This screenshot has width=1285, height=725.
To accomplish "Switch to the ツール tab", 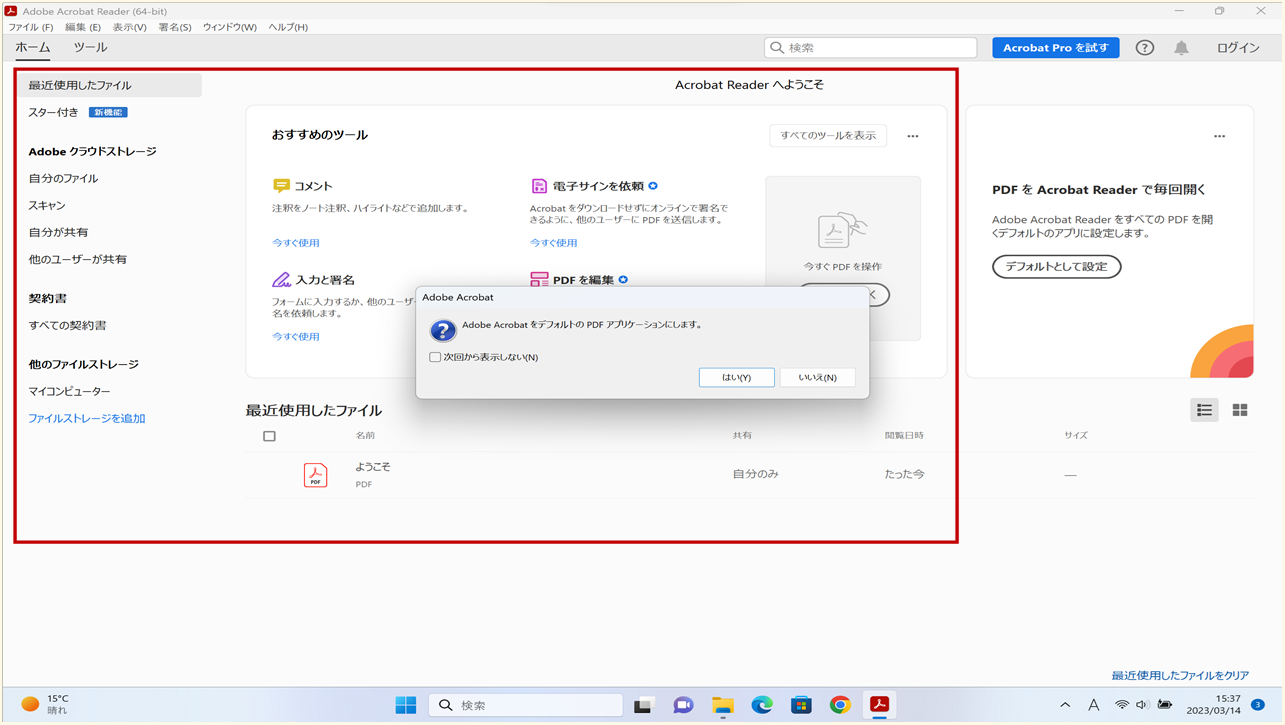I will point(90,47).
